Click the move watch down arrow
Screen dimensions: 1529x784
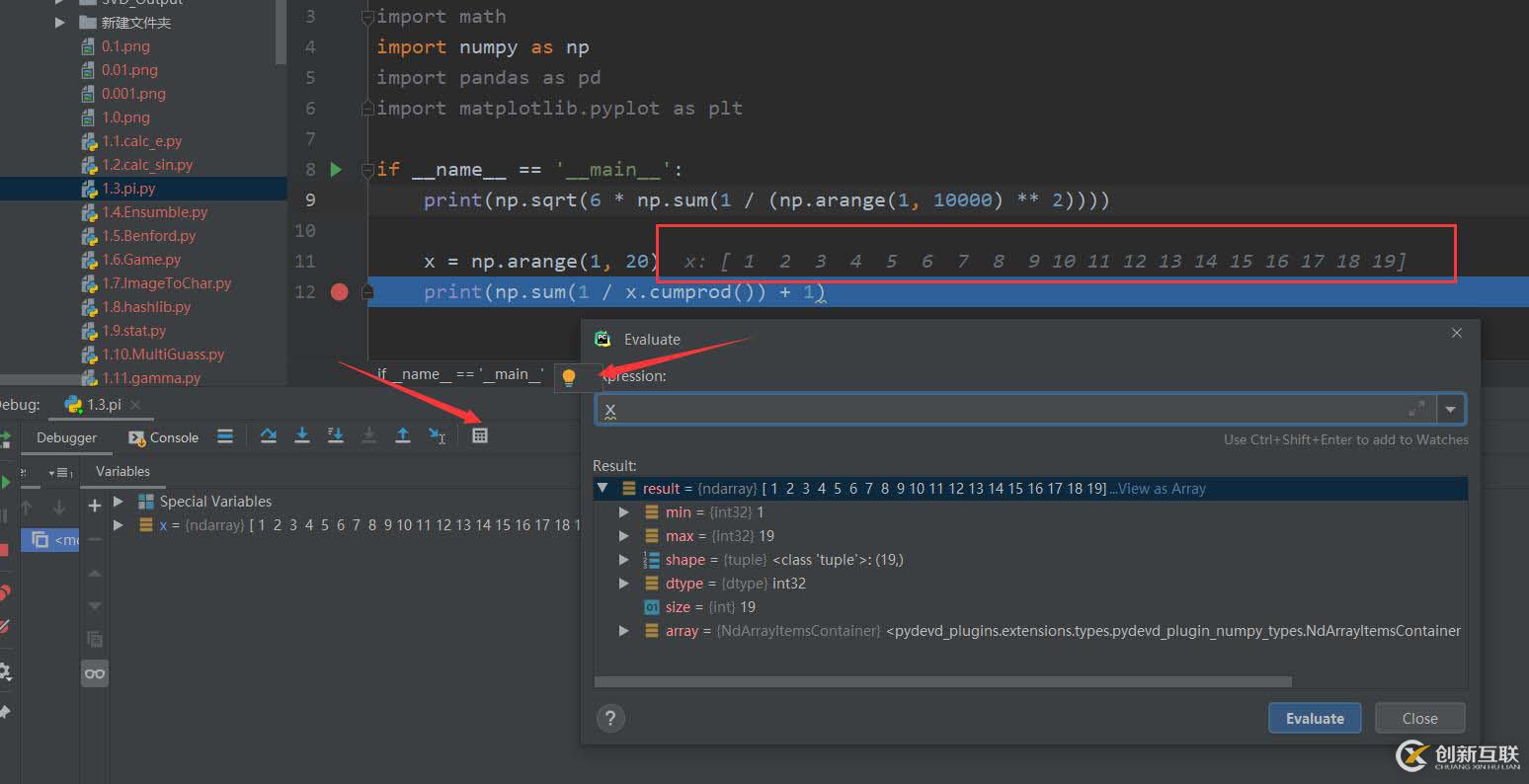click(95, 606)
